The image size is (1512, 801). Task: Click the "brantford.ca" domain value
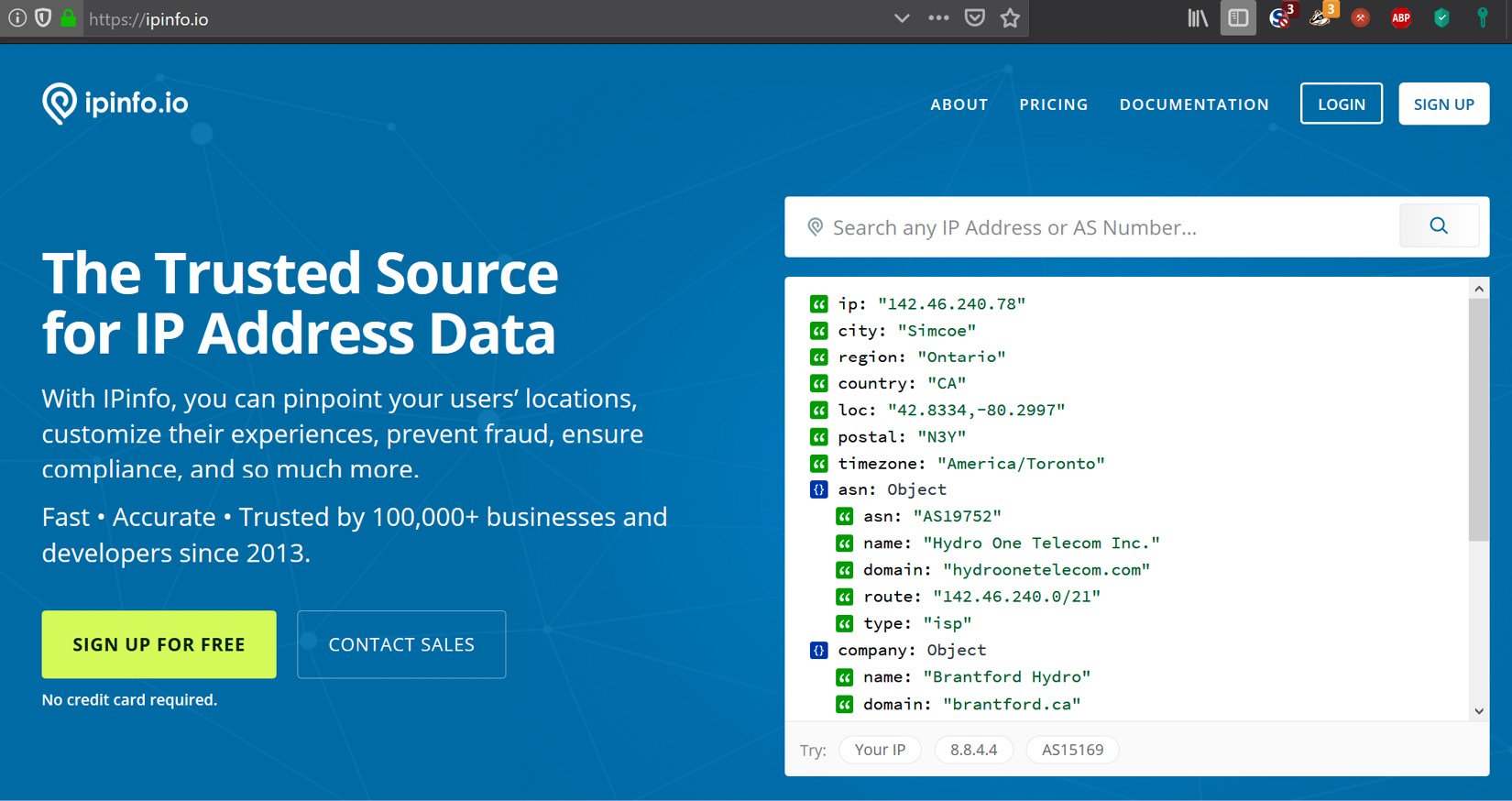1012,704
